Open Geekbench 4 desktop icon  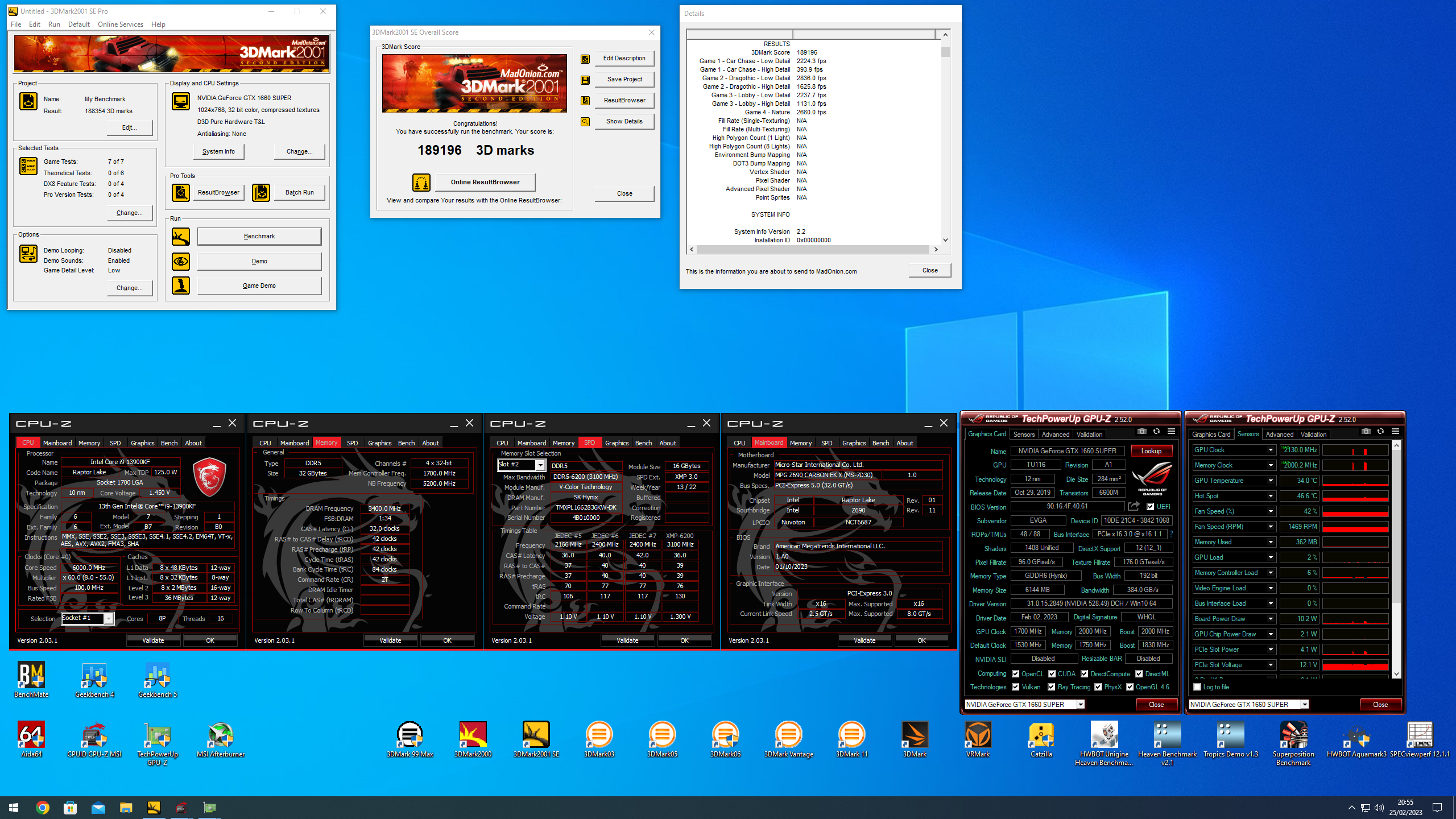pyautogui.click(x=94, y=680)
